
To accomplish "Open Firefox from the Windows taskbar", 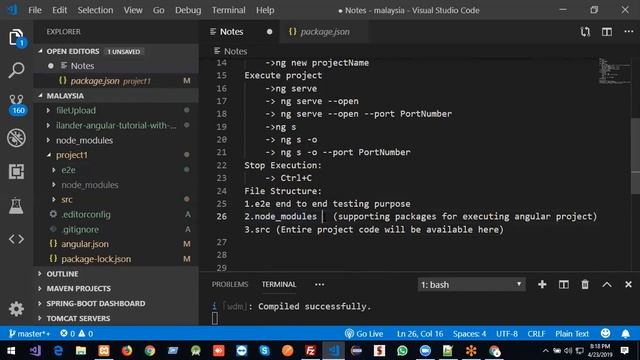I will [x=127, y=351].
